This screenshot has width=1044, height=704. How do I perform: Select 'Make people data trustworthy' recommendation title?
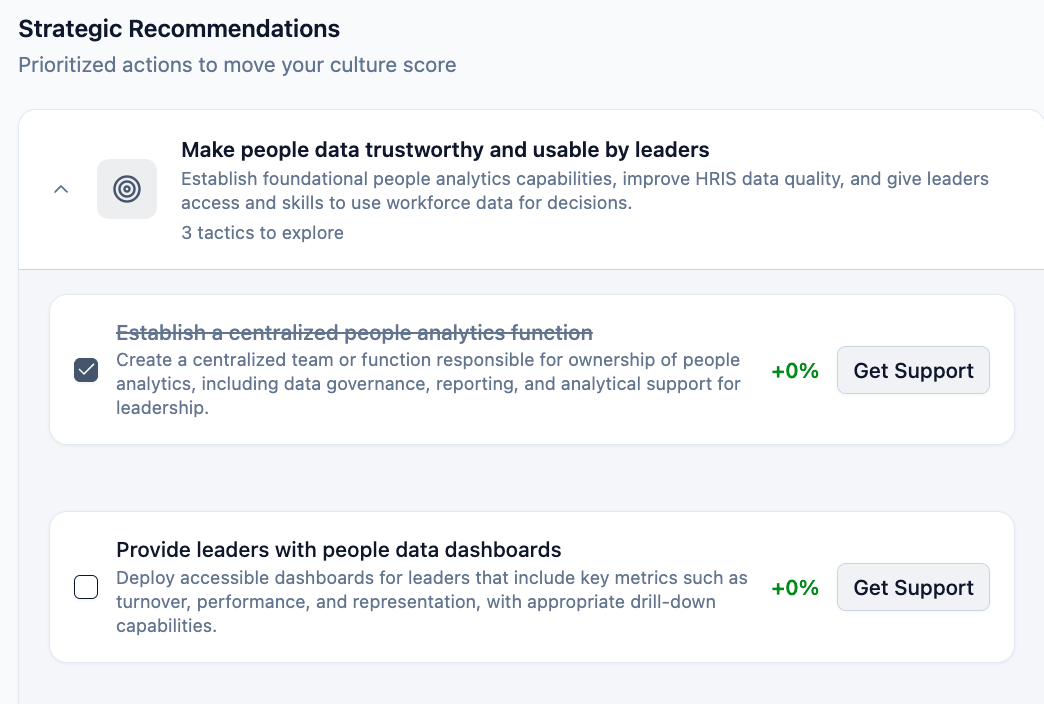445,150
